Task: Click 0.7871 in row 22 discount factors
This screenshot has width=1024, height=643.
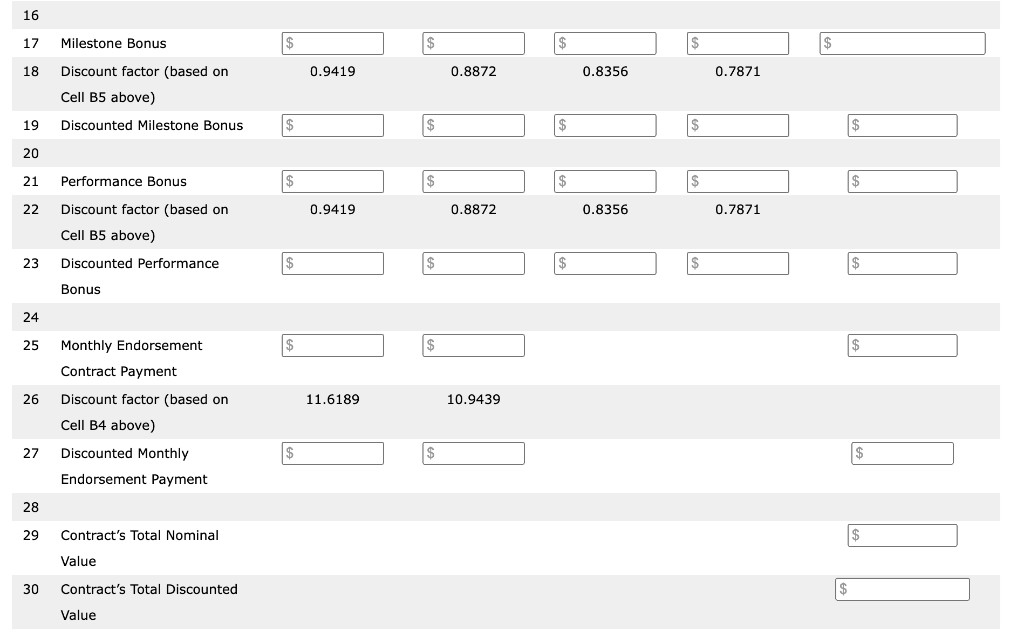Action: tap(737, 210)
